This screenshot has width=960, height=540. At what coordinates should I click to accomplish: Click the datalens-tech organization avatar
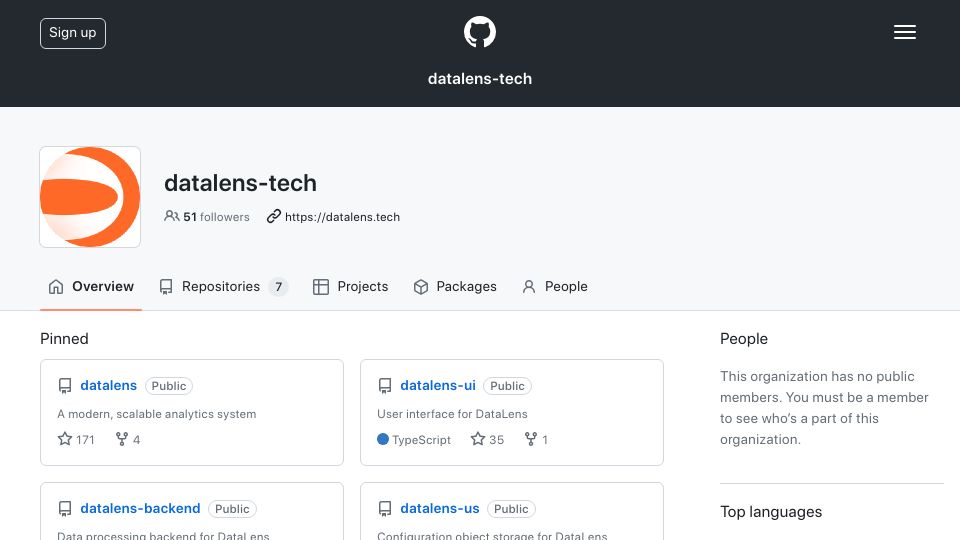point(90,197)
